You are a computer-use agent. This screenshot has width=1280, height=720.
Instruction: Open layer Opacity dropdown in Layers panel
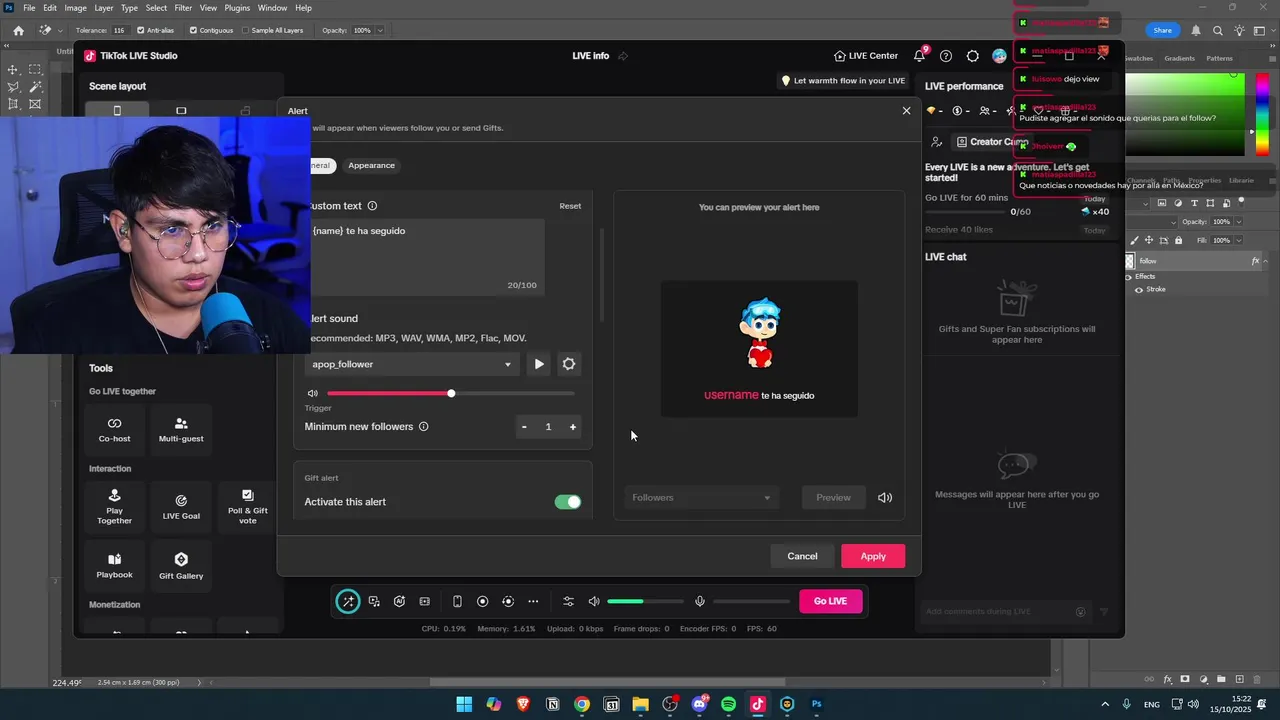tap(1239, 222)
